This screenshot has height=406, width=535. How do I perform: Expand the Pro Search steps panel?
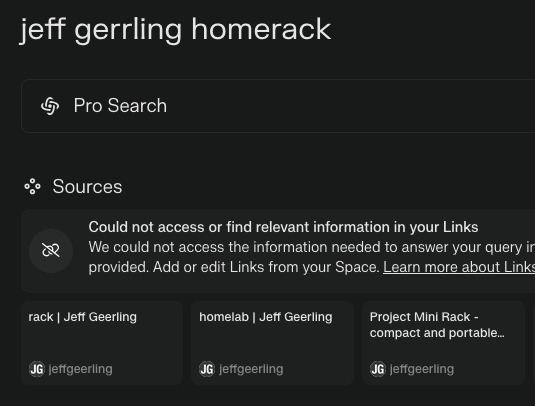click(278, 106)
